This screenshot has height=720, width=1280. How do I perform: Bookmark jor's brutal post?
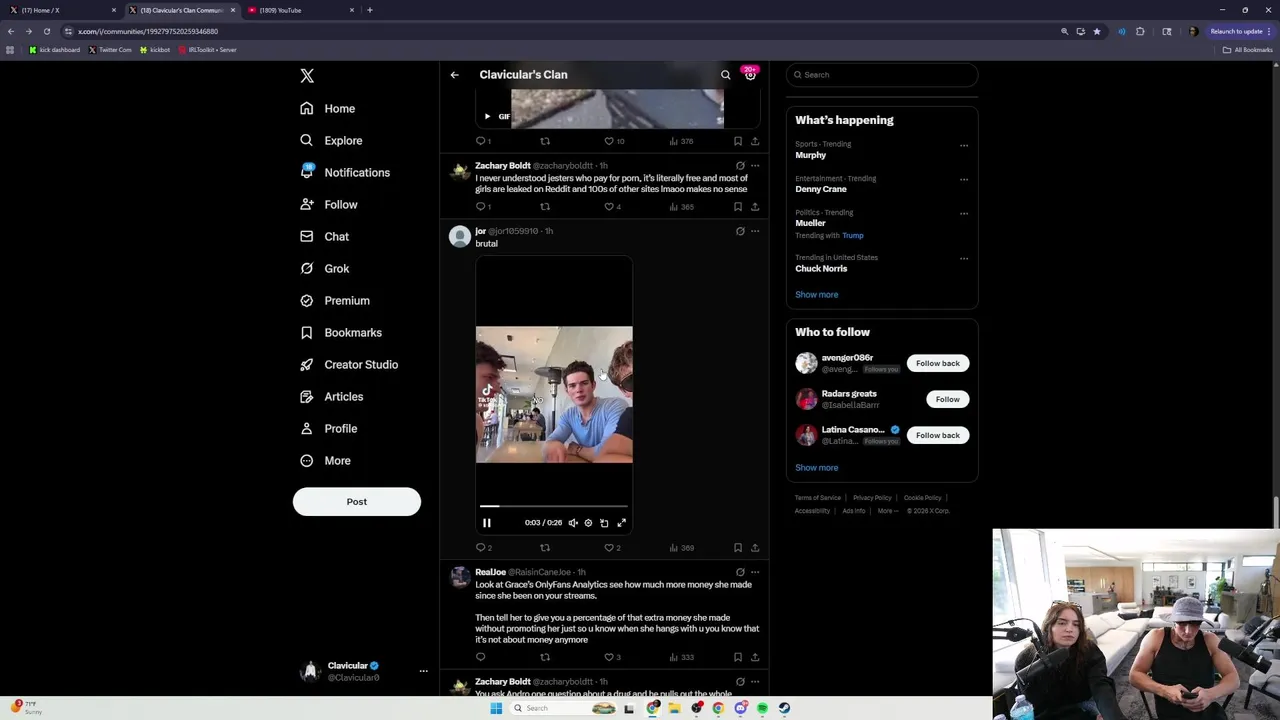738,548
